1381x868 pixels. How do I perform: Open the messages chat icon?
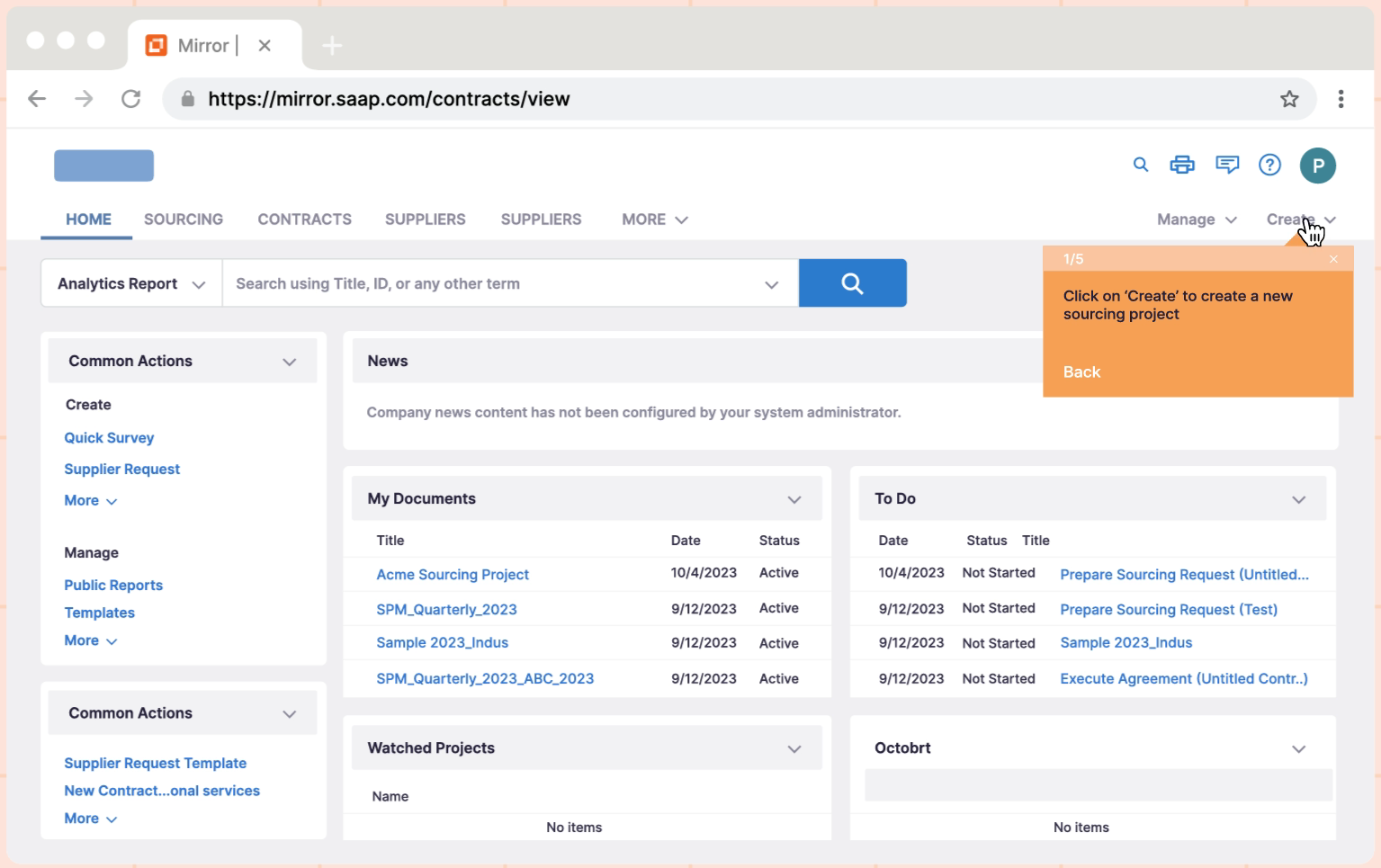[x=1227, y=165]
